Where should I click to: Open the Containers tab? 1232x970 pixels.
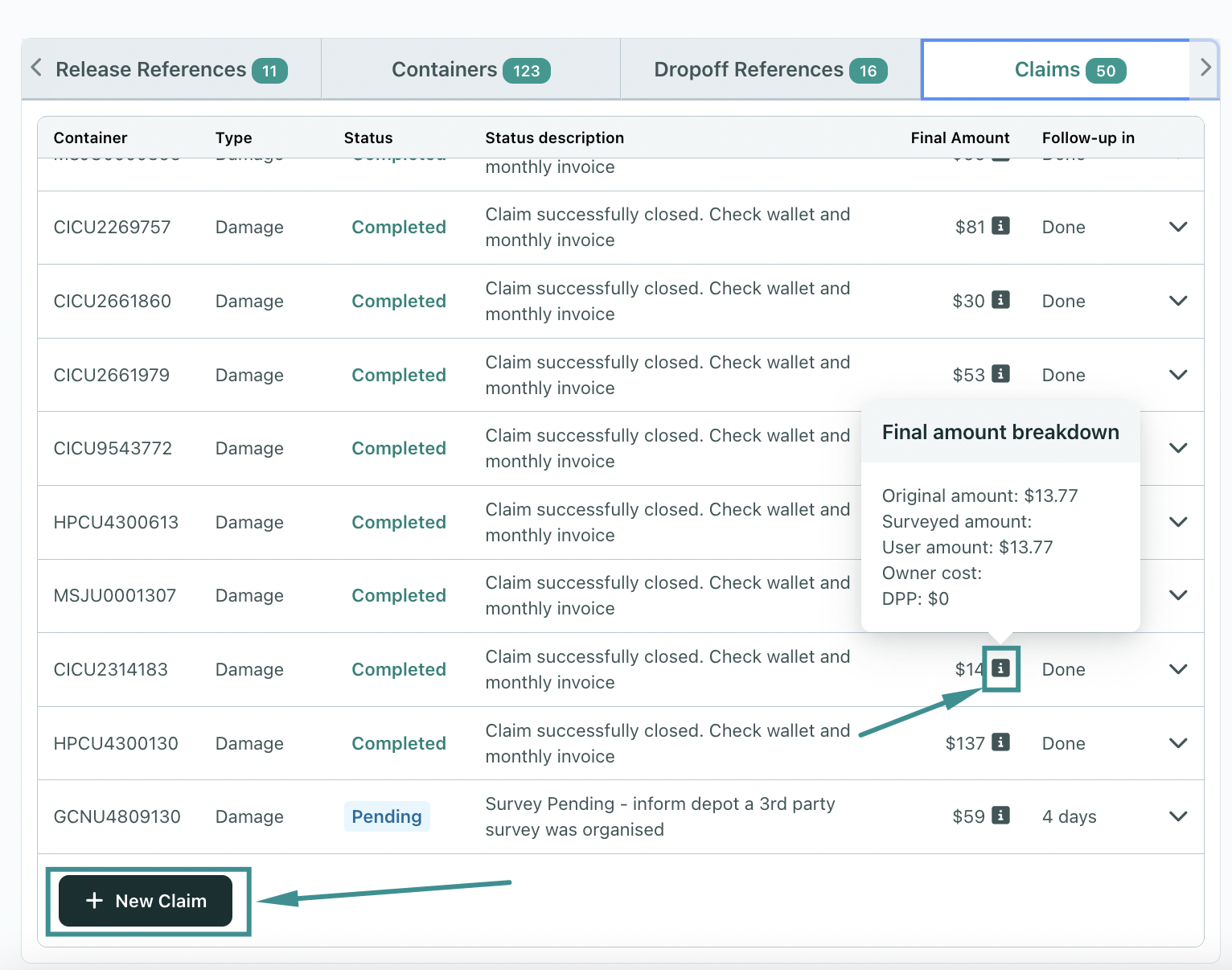tap(470, 70)
